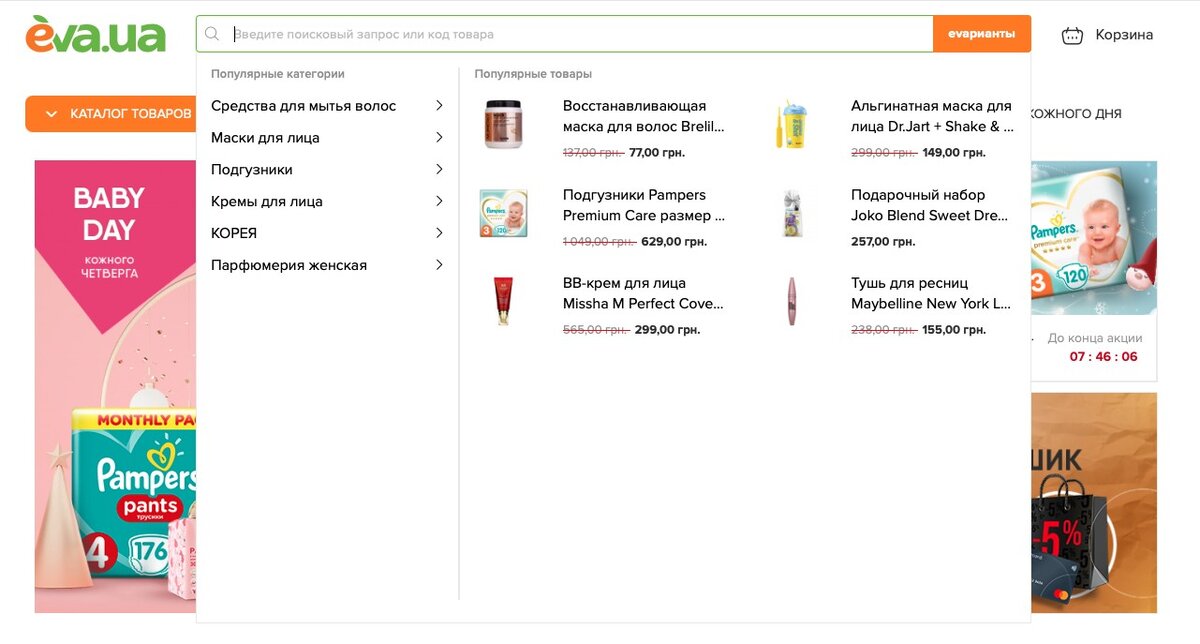
Task: Select Подгузники category
Action: coord(252,170)
